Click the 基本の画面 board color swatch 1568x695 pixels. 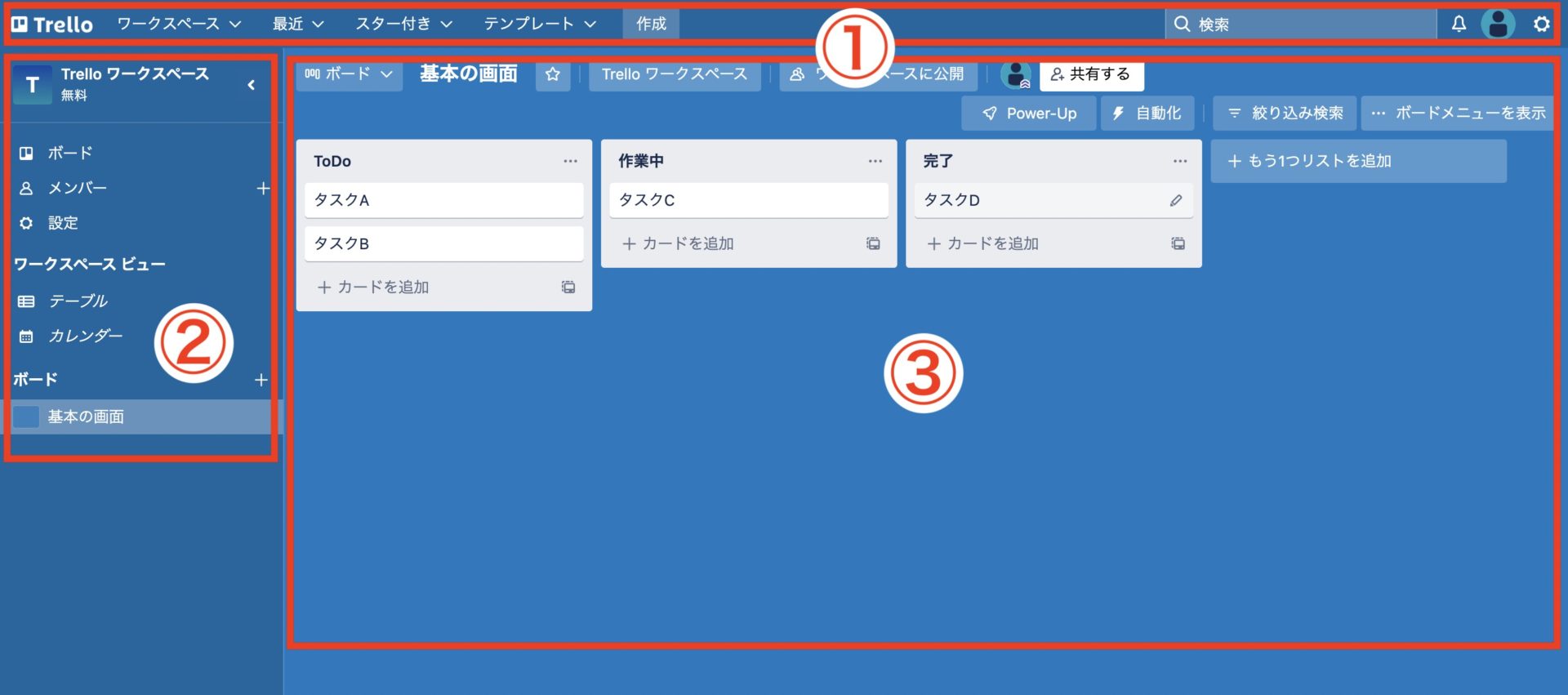click(26, 417)
